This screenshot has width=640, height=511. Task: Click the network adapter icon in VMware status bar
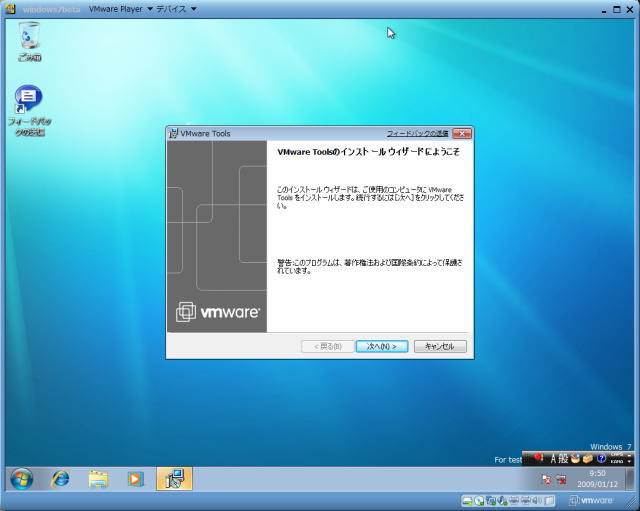(491, 500)
